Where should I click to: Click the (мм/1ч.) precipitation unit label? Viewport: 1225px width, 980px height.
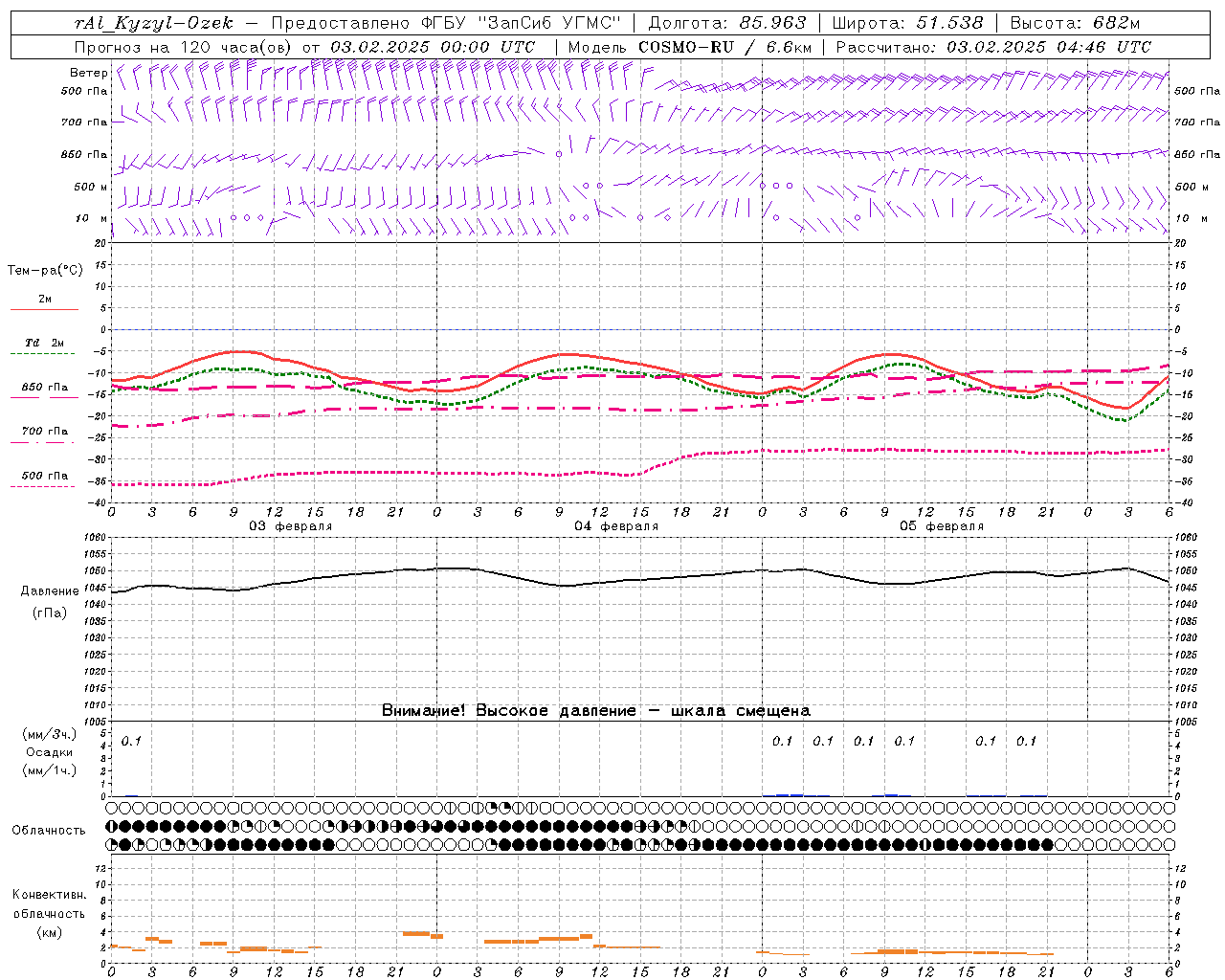(x=49, y=770)
